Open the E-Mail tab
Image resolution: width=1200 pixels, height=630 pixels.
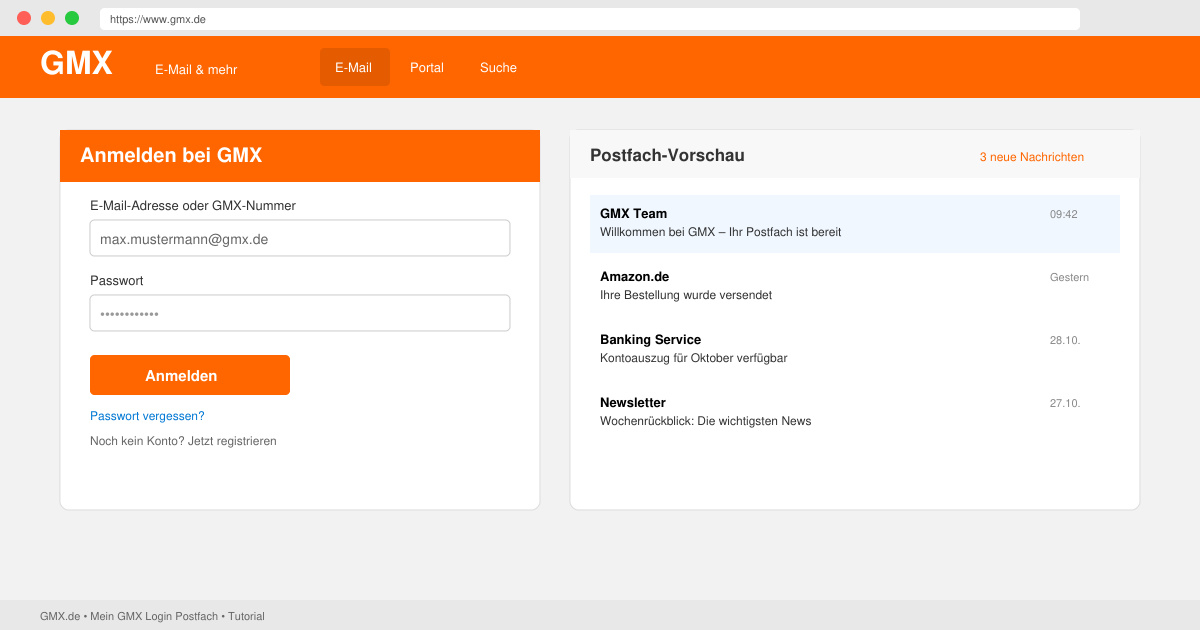tap(355, 67)
